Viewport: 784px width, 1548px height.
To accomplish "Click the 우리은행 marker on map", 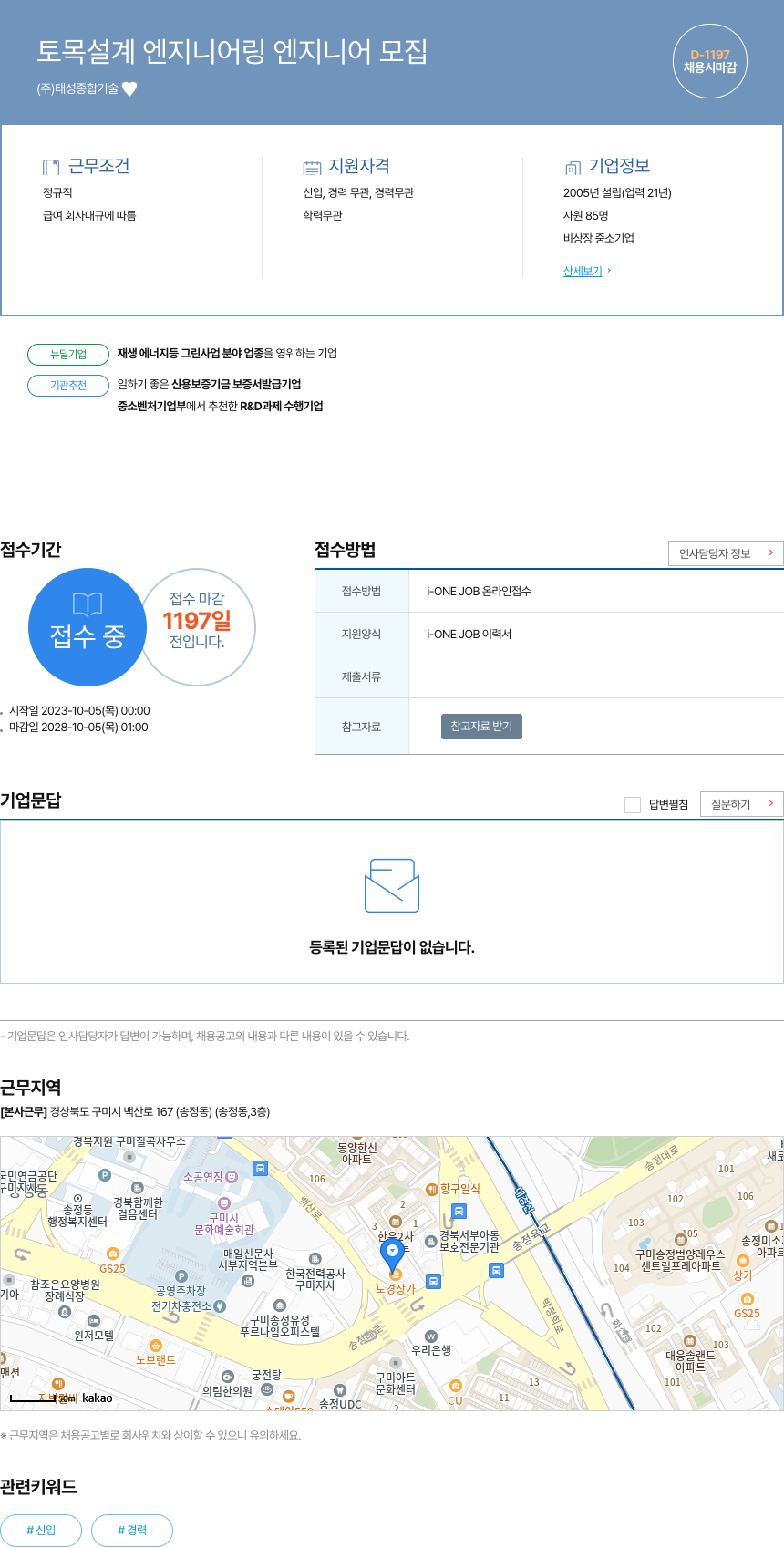I will (431, 1336).
